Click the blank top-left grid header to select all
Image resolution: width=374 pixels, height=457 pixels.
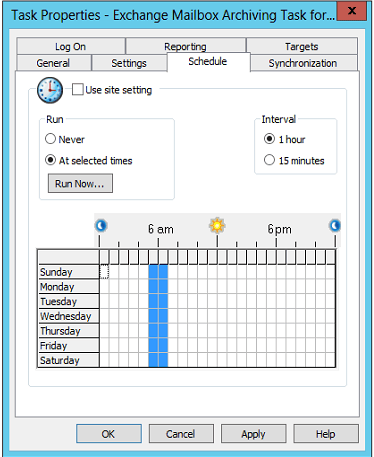click(68, 257)
